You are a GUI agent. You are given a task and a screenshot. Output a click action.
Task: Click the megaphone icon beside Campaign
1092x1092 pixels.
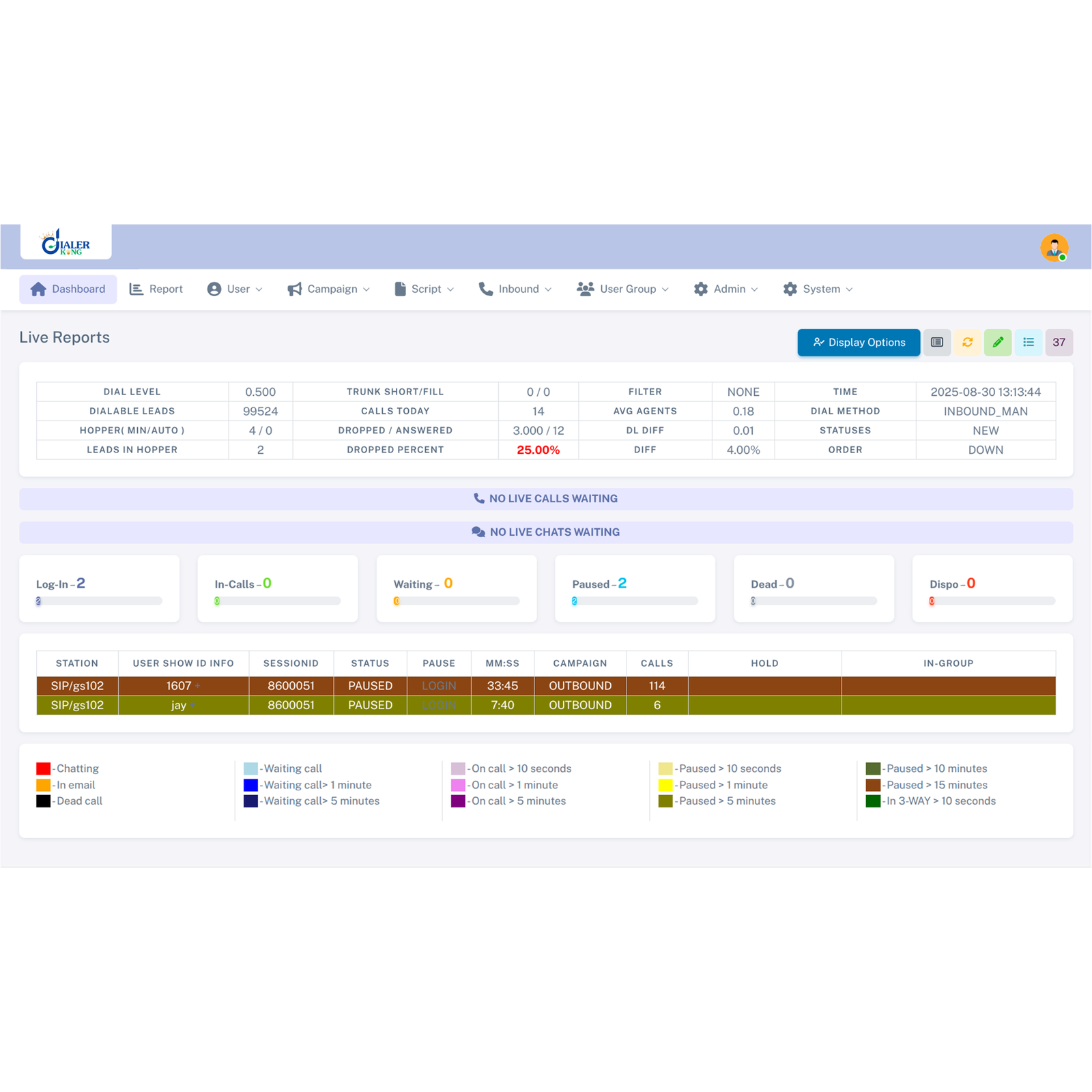coord(295,289)
